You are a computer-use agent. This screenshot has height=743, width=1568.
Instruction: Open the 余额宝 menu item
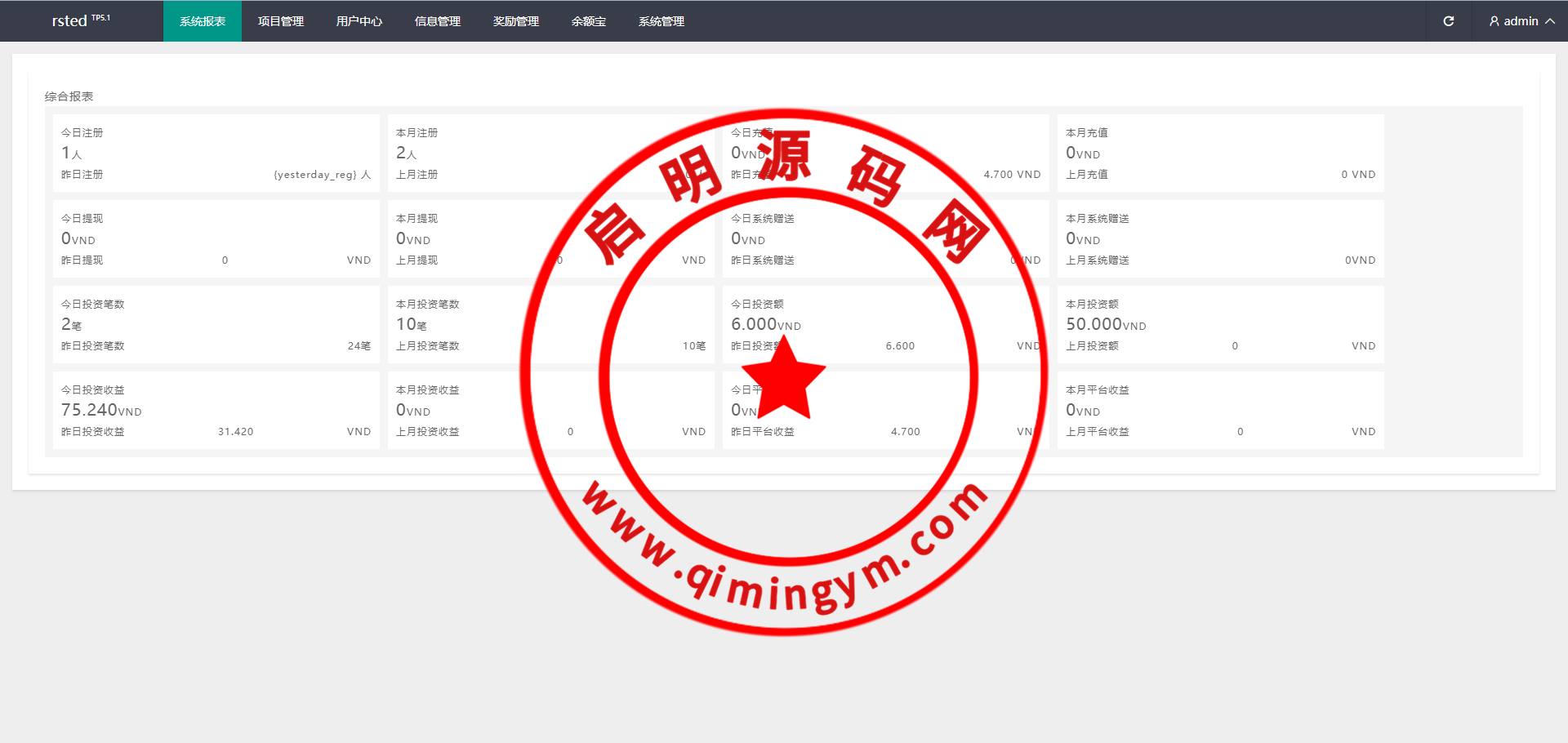589,21
